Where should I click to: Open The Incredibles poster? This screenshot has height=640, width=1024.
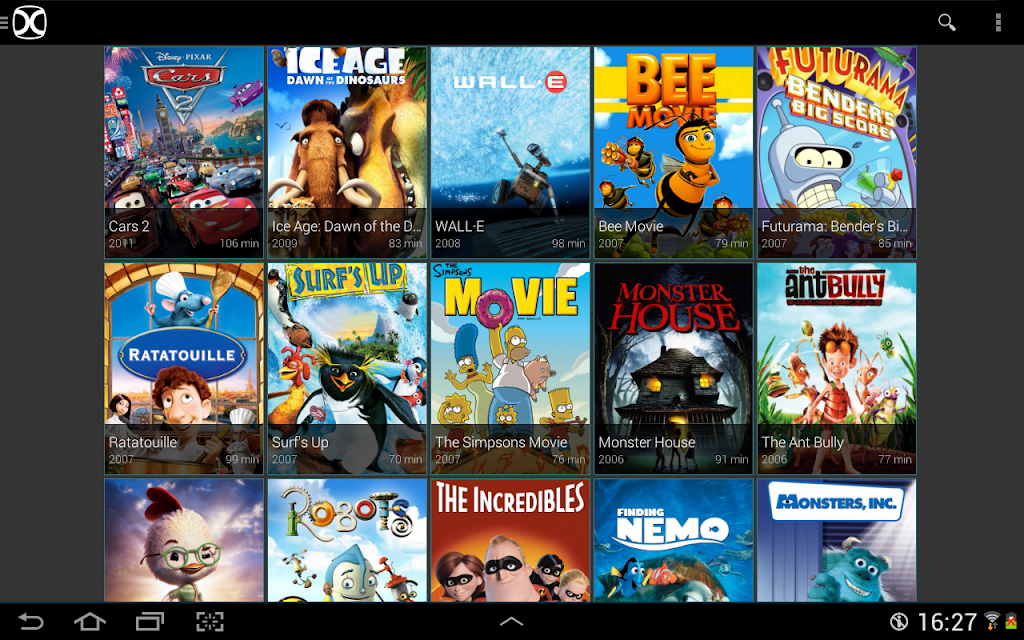510,540
